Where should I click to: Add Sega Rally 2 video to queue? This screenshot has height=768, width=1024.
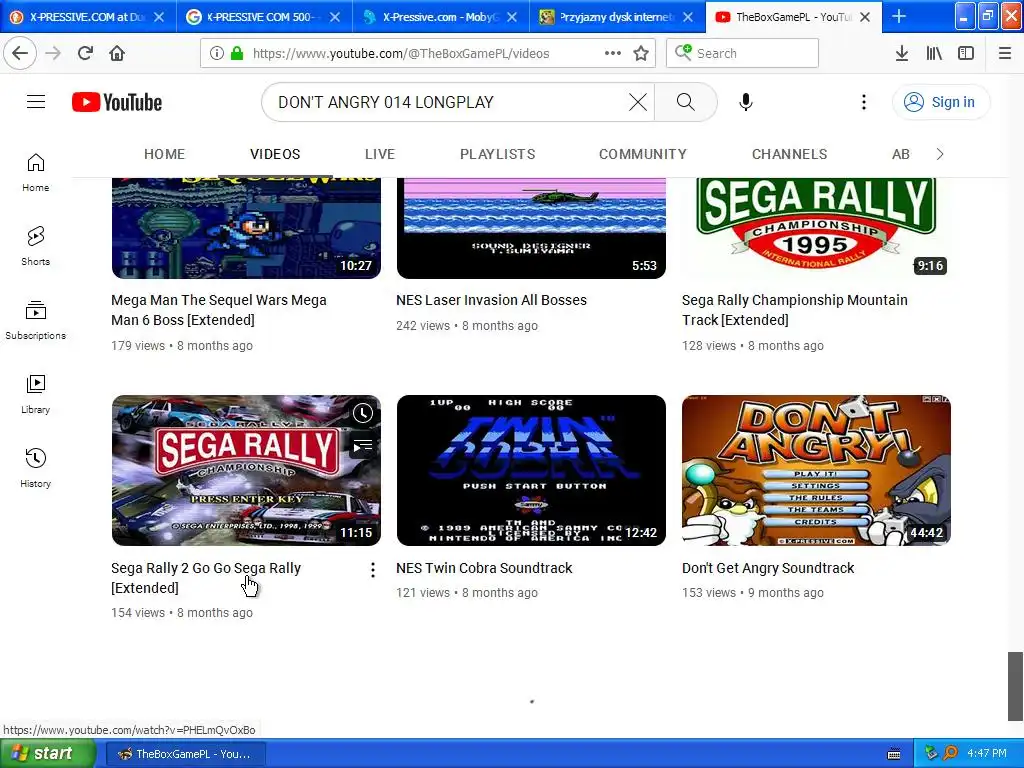(x=362, y=446)
